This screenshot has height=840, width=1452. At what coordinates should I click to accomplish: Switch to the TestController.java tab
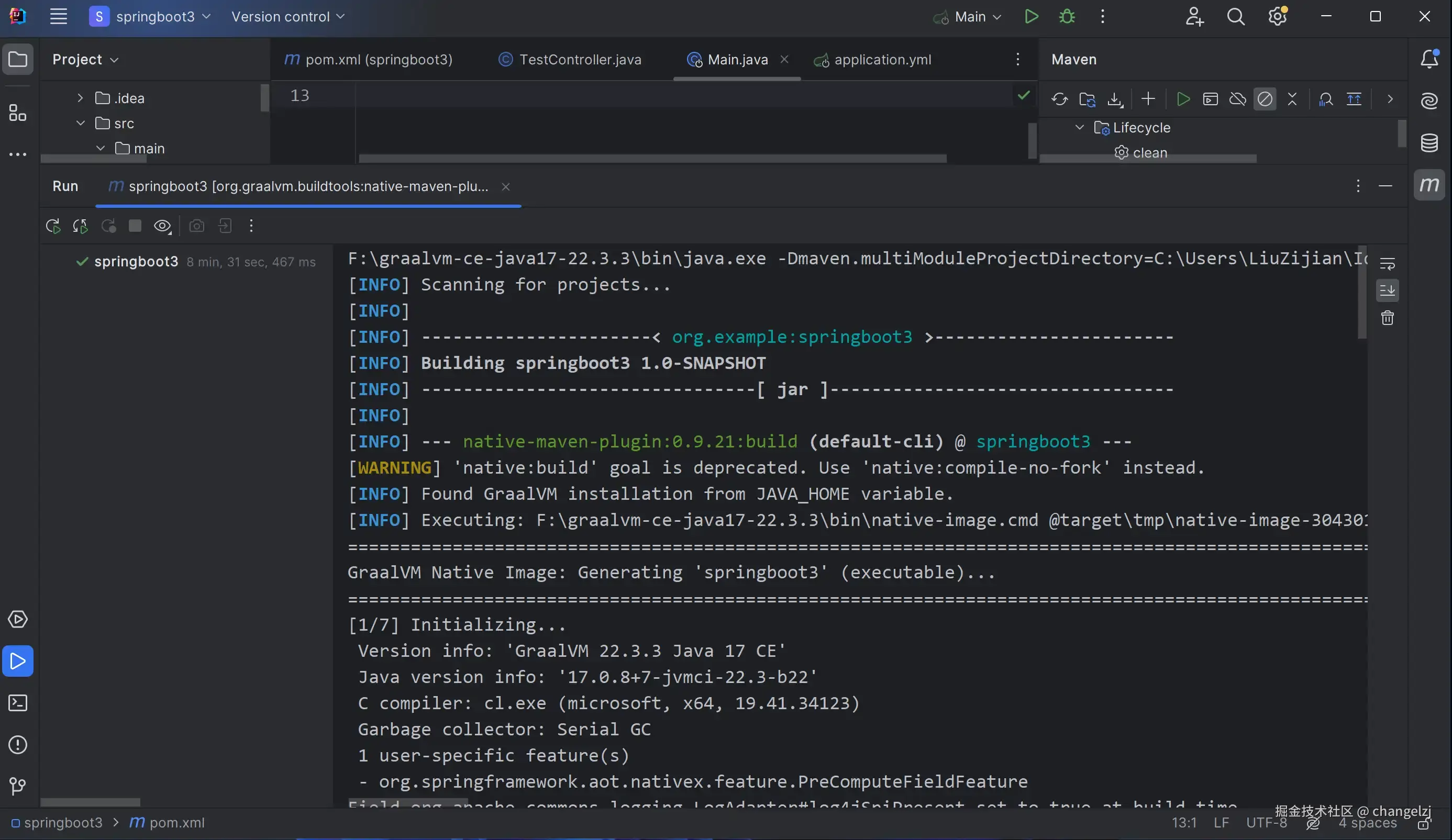pos(579,59)
